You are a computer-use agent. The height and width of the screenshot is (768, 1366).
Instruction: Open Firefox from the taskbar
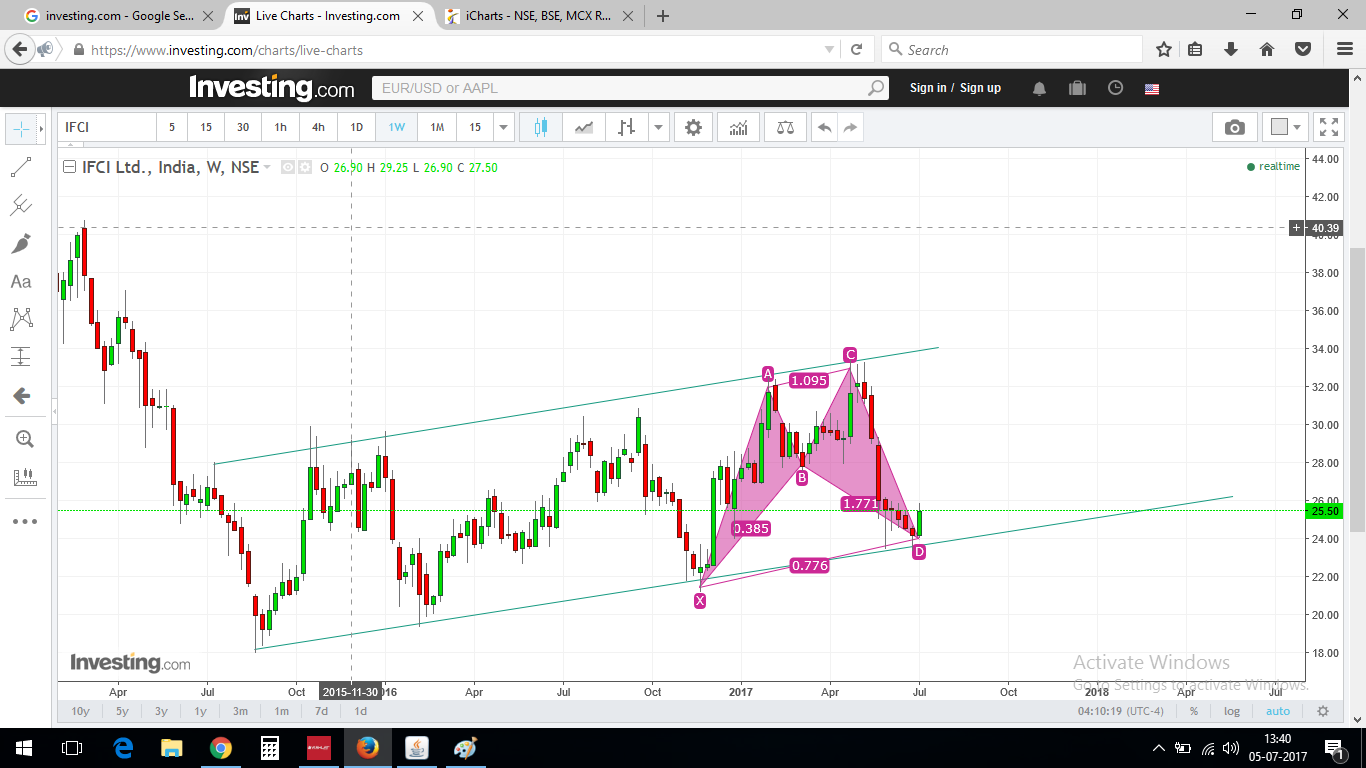tap(368, 748)
